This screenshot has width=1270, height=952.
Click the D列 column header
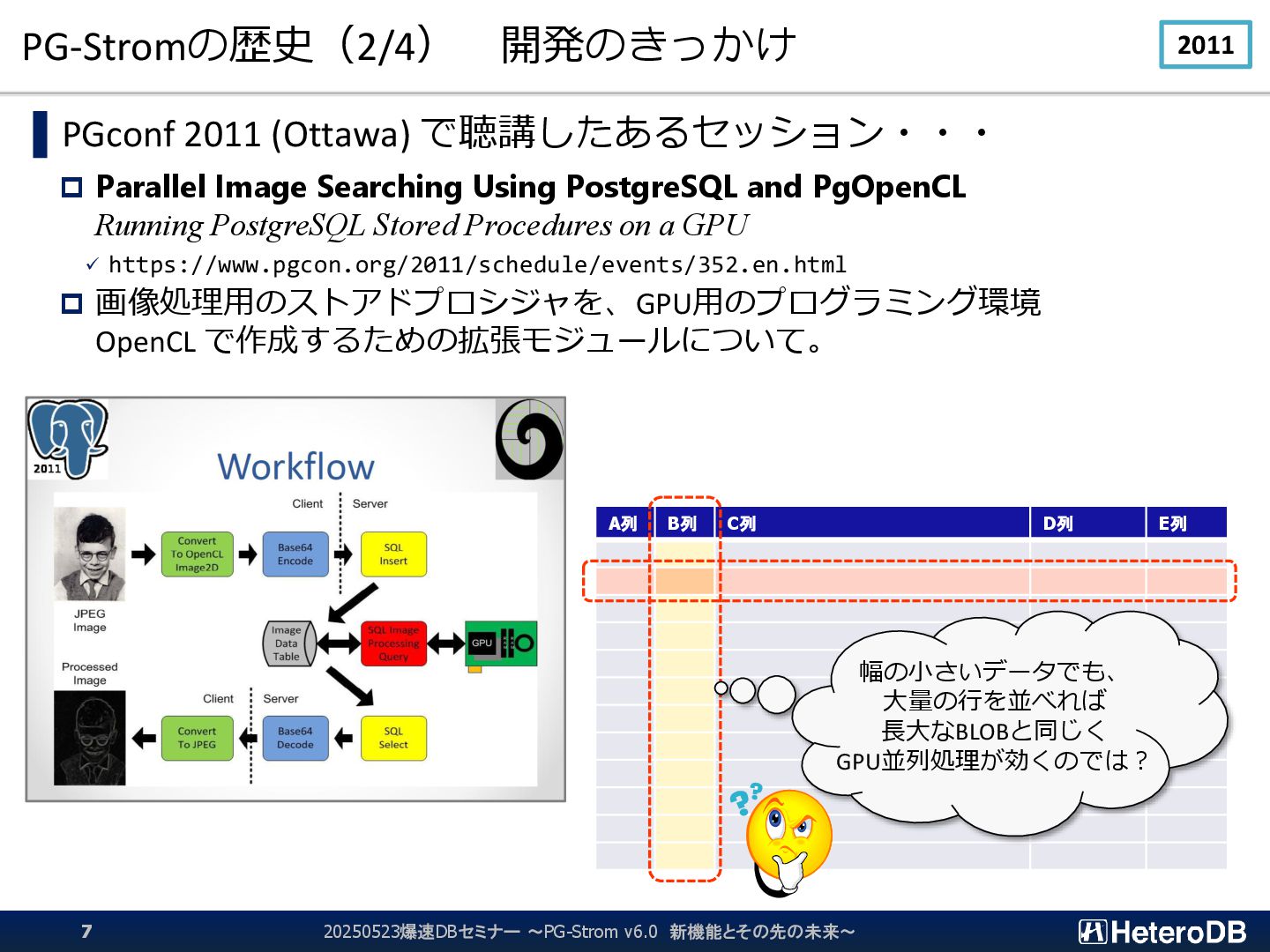click(x=1087, y=523)
